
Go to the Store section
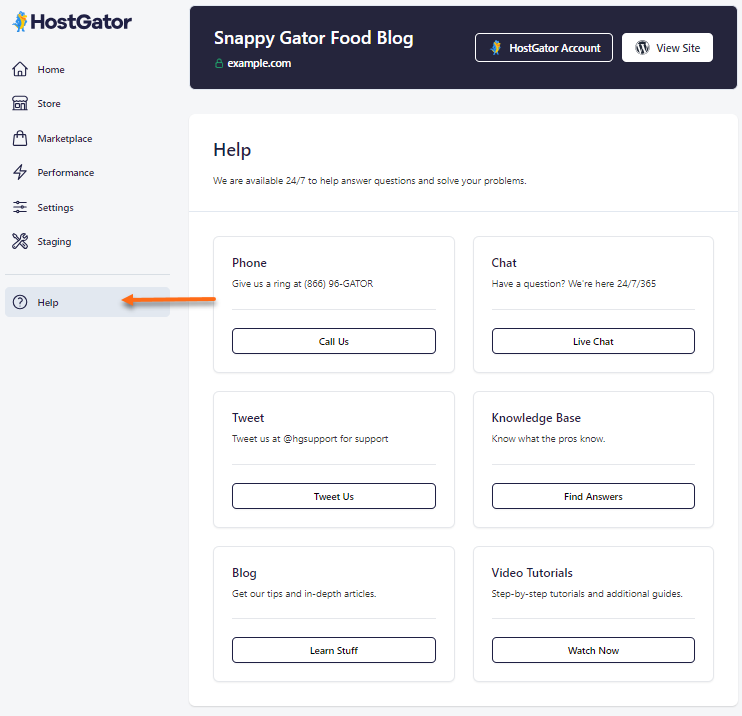[87, 104]
